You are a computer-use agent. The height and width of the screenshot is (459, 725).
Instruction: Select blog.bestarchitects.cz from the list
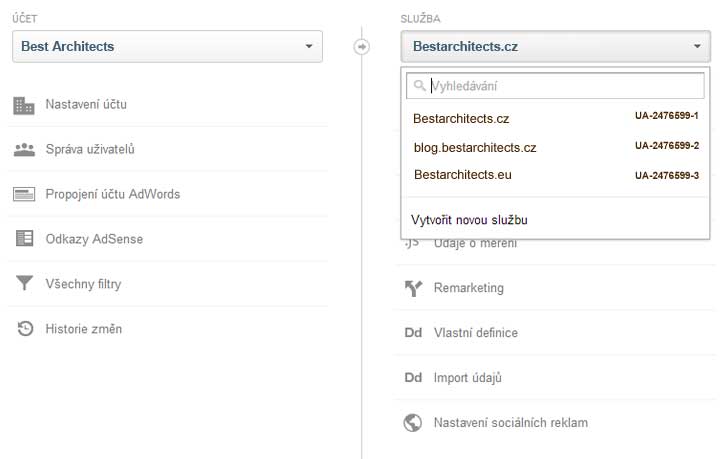[x=475, y=148]
